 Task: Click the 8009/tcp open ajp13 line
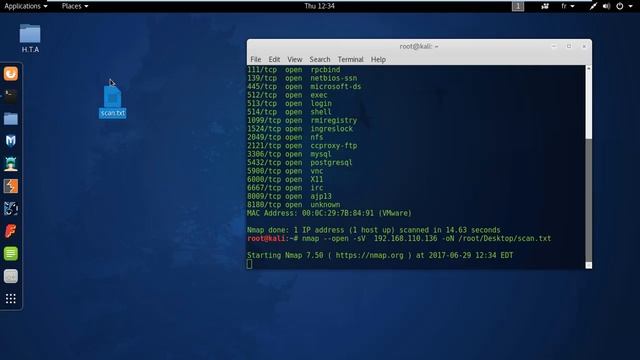tap(289, 196)
